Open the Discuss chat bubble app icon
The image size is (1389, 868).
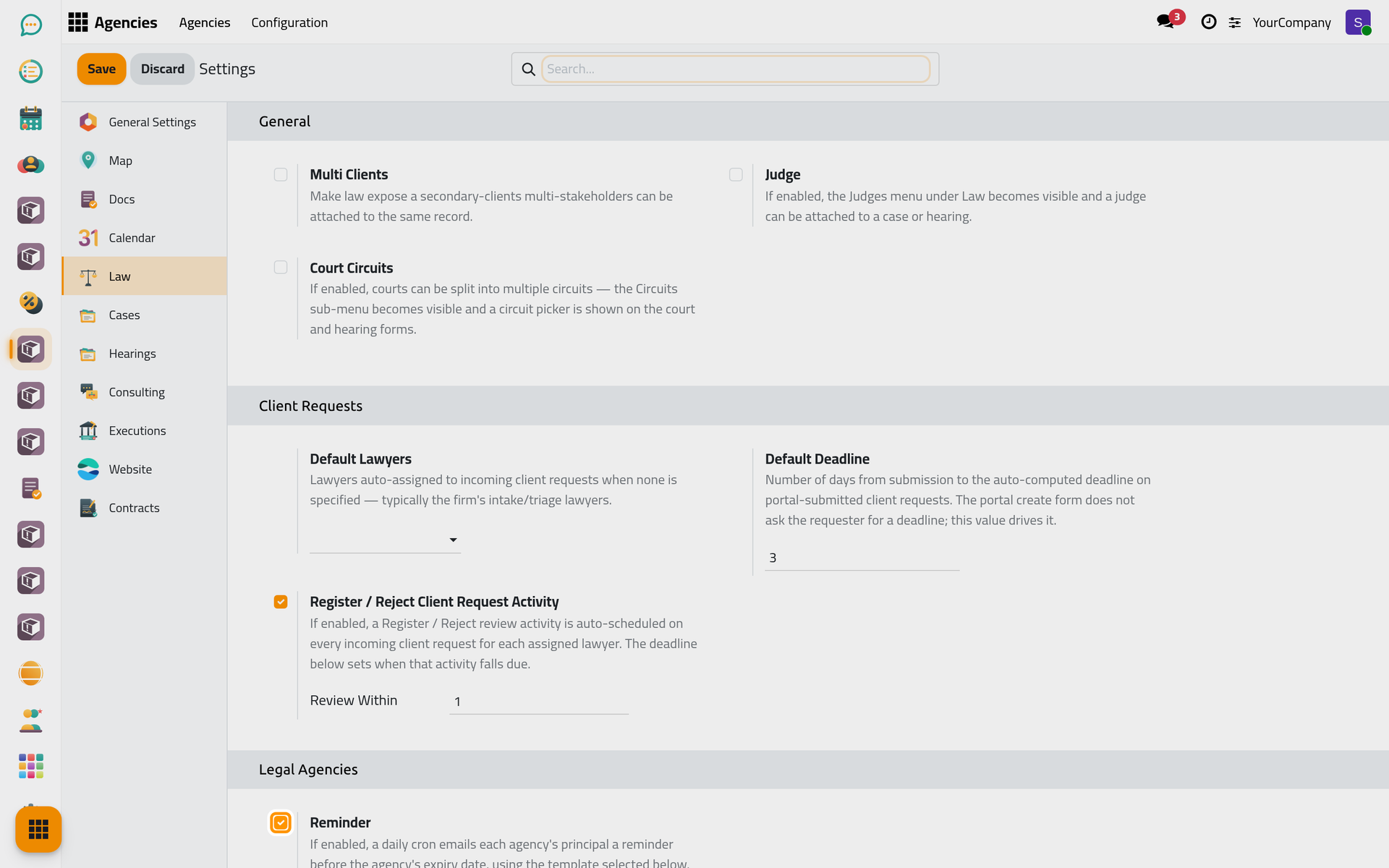click(30, 25)
